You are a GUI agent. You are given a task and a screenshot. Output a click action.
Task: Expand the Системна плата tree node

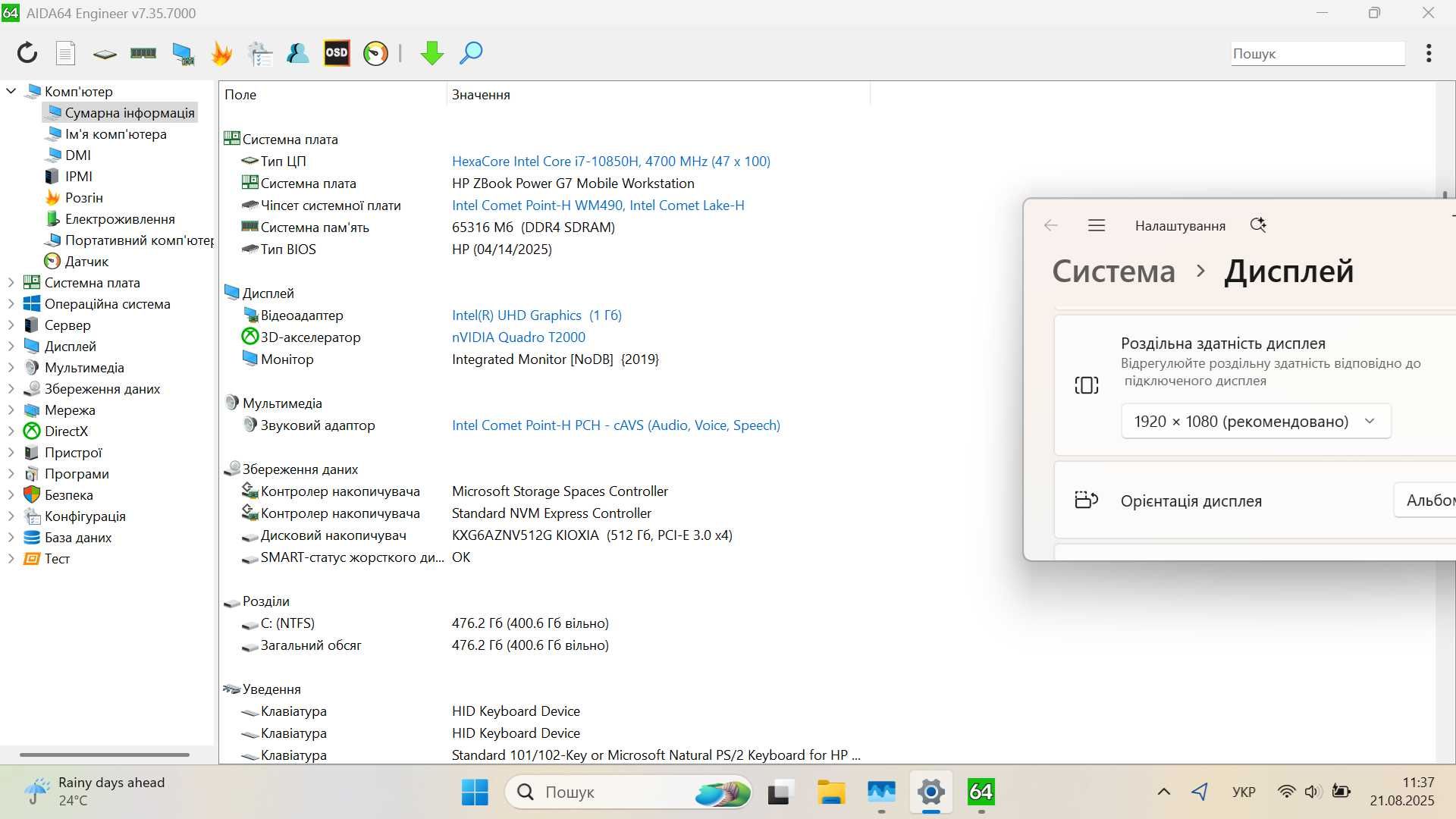coord(11,282)
